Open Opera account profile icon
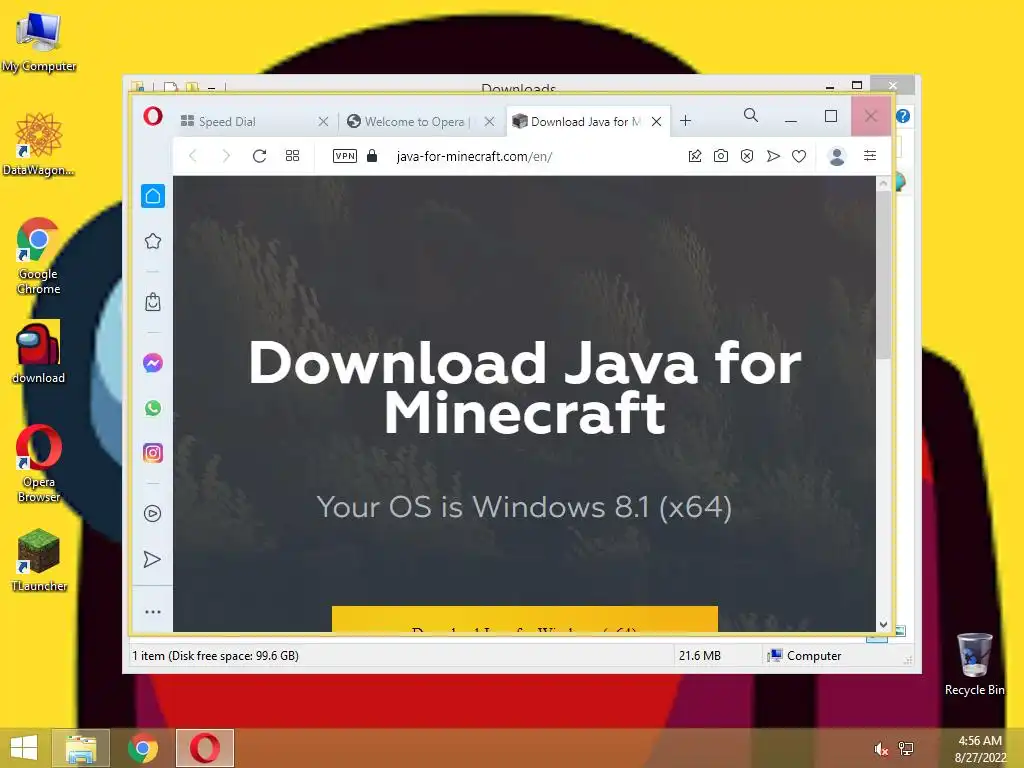This screenshot has width=1024, height=768. (837, 156)
